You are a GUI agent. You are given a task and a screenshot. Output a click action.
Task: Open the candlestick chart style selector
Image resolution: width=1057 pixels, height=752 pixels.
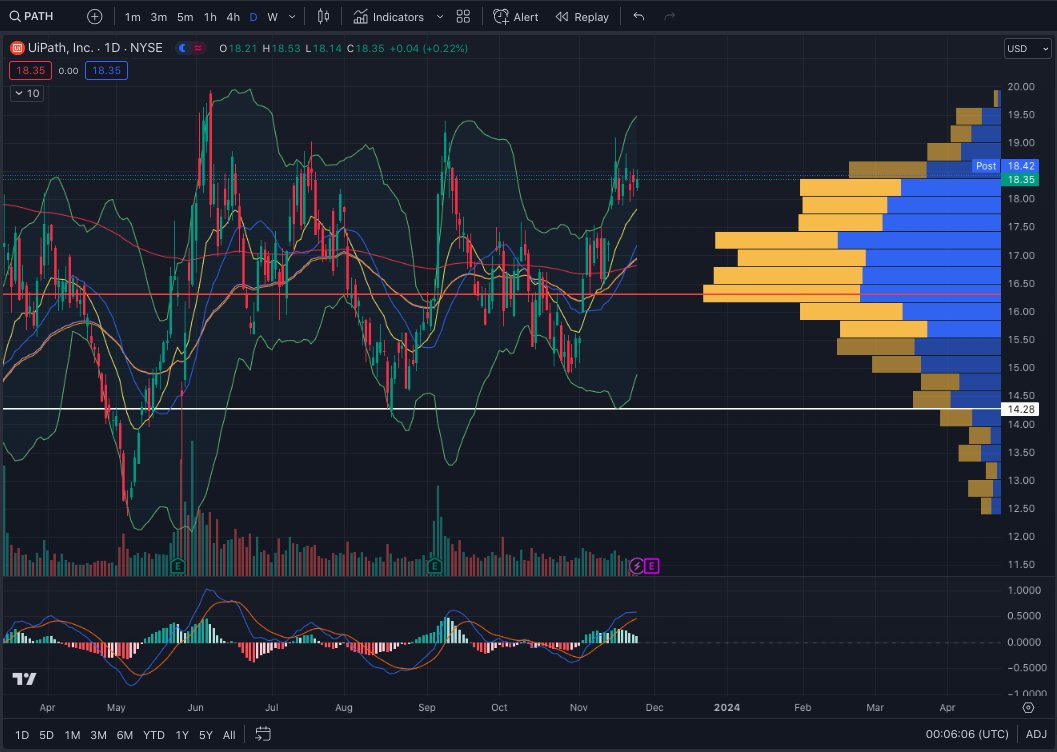[324, 17]
